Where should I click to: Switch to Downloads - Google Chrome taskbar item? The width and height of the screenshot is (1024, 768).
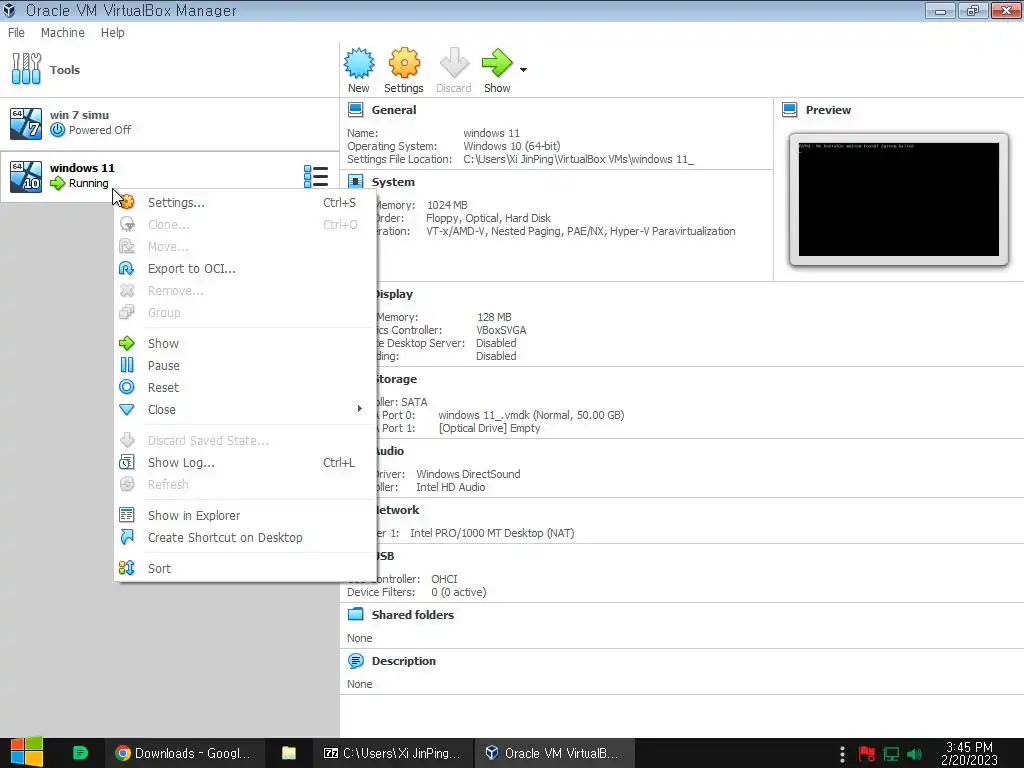coord(184,753)
